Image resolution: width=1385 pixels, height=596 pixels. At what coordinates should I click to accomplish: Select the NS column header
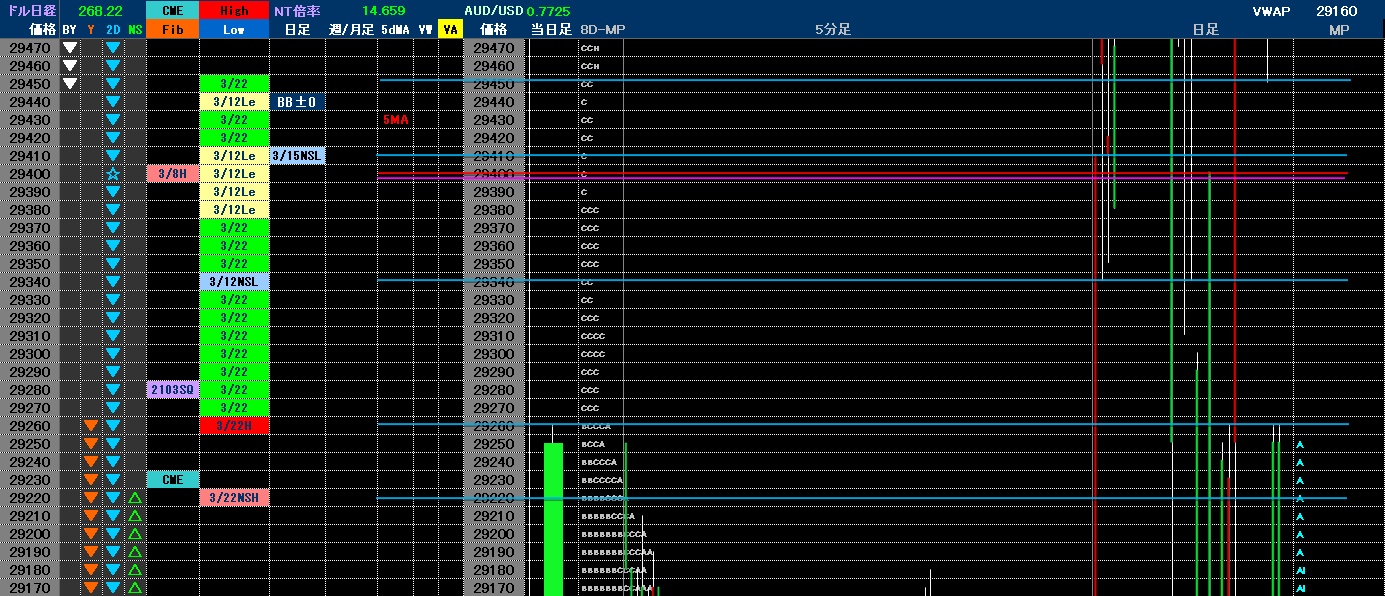pos(135,29)
